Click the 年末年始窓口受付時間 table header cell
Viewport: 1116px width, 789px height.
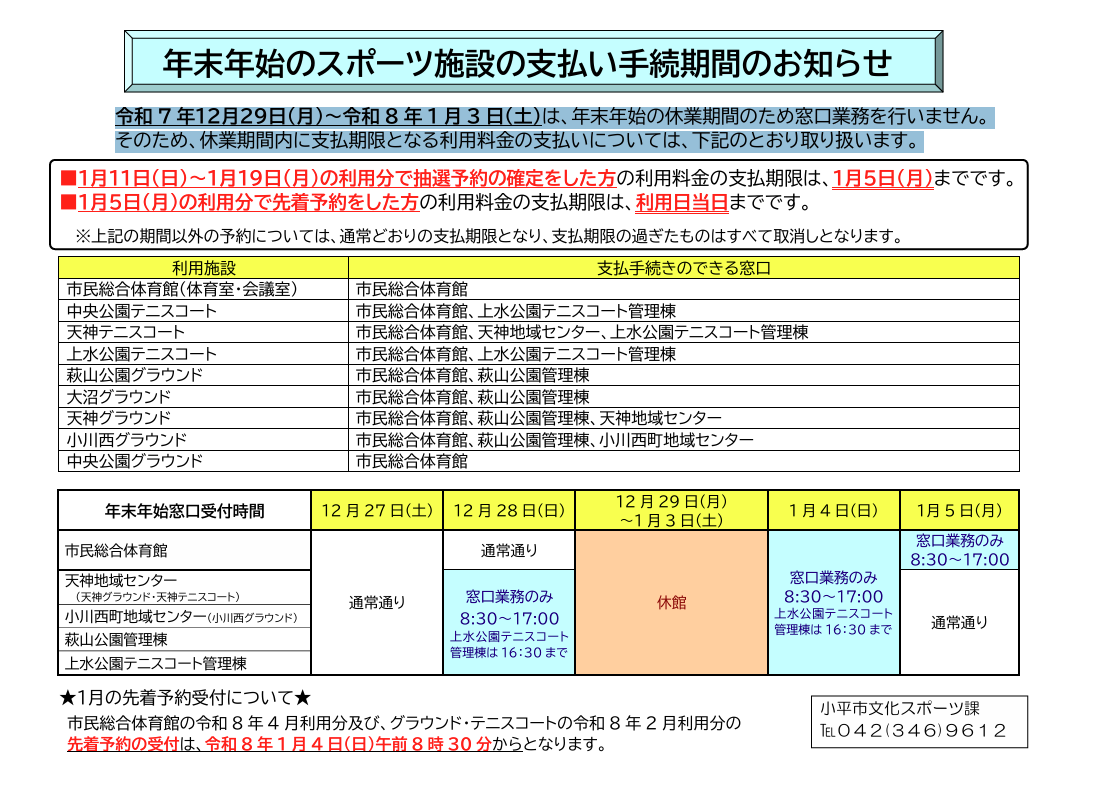click(185, 510)
